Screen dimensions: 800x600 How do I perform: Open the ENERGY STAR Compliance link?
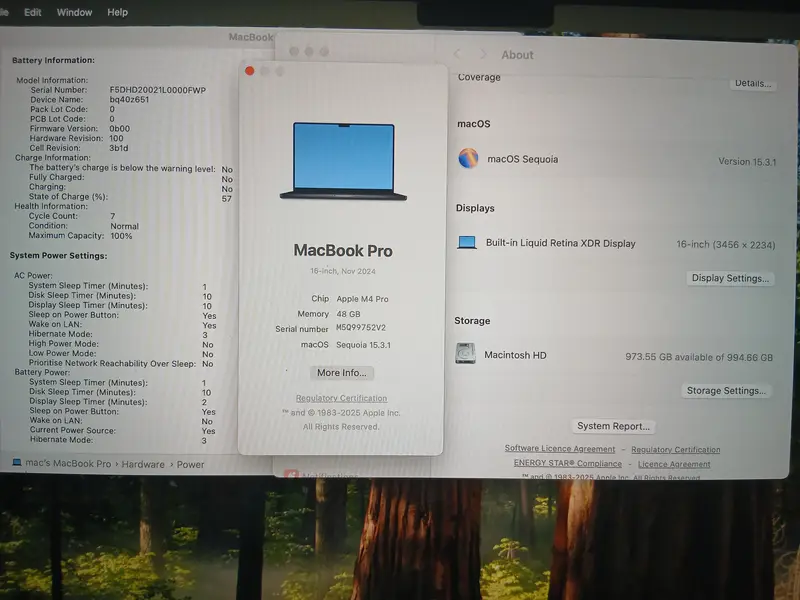click(x=569, y=463)
